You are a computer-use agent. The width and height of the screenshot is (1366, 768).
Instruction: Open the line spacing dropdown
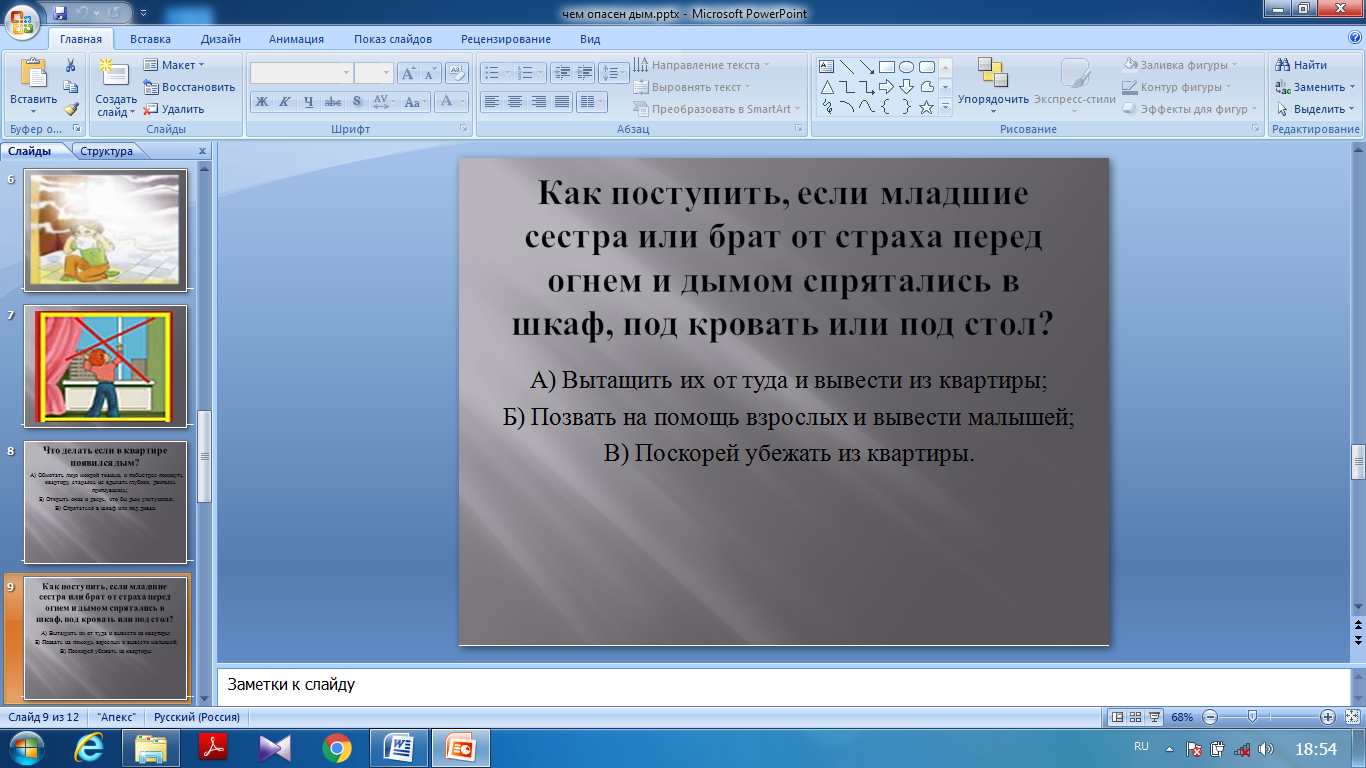tap(614, 73)
